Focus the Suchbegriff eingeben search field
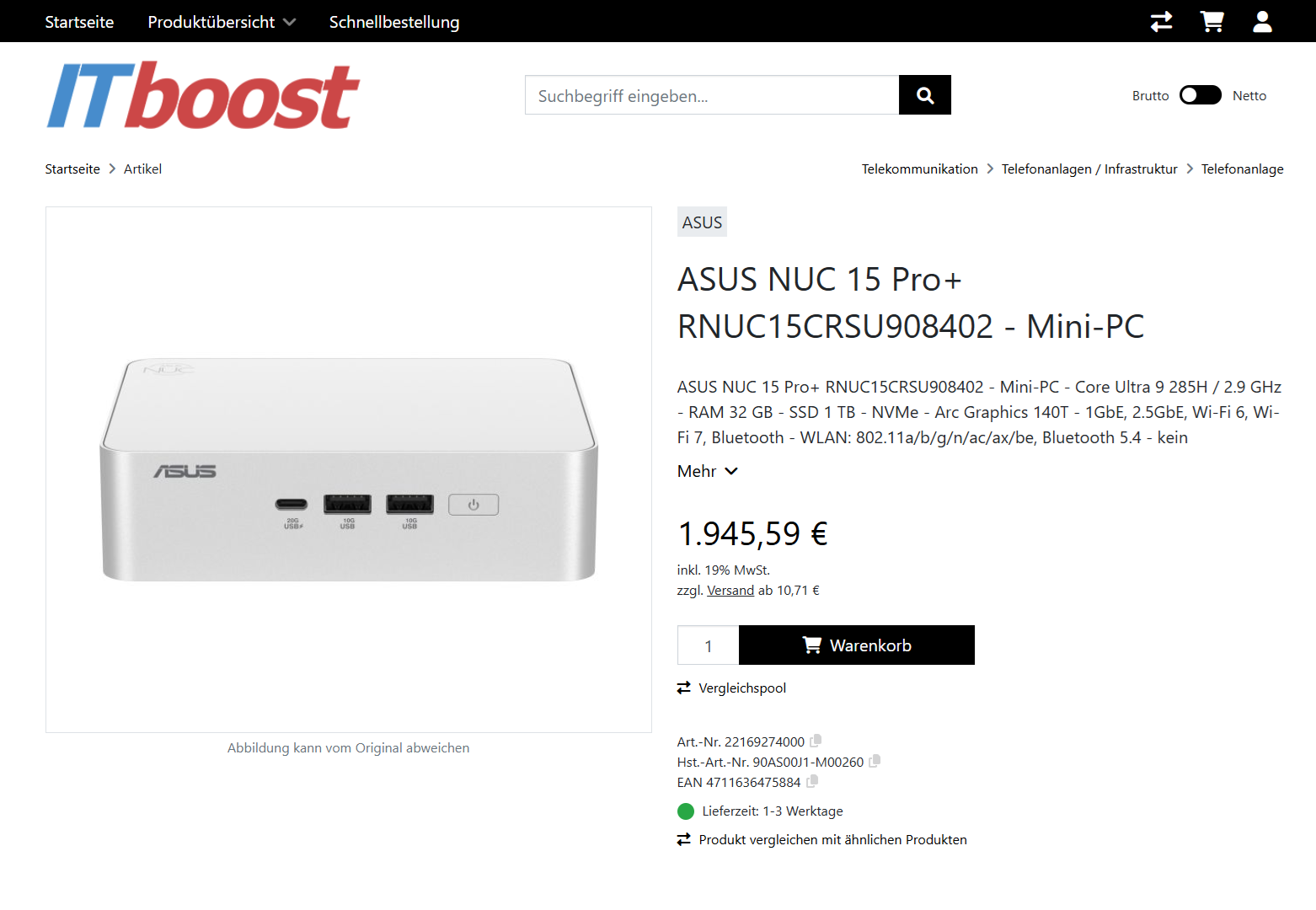This screenshot has width=1316, height=910. (712, 95)
